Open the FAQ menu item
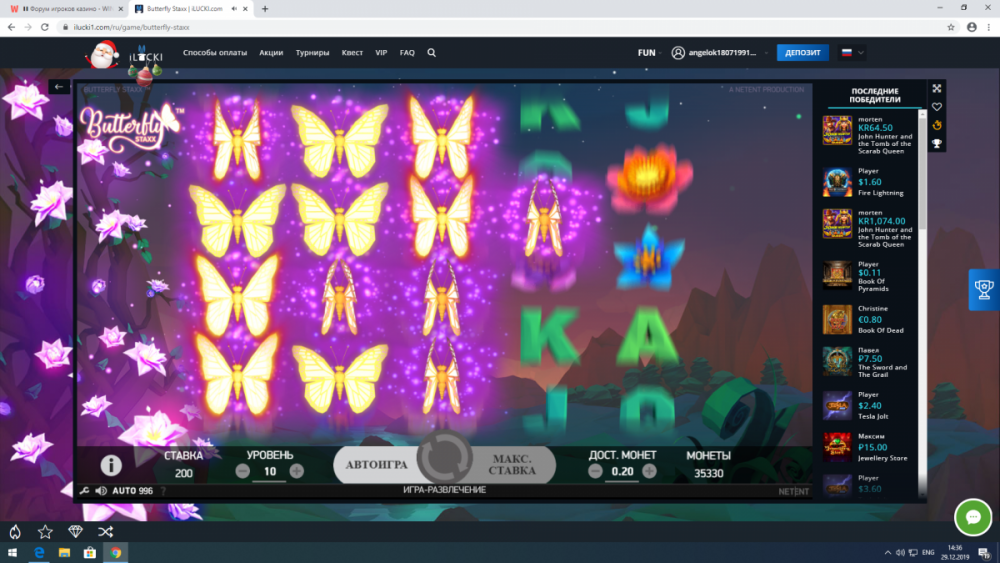 click(x=407, y=53)
